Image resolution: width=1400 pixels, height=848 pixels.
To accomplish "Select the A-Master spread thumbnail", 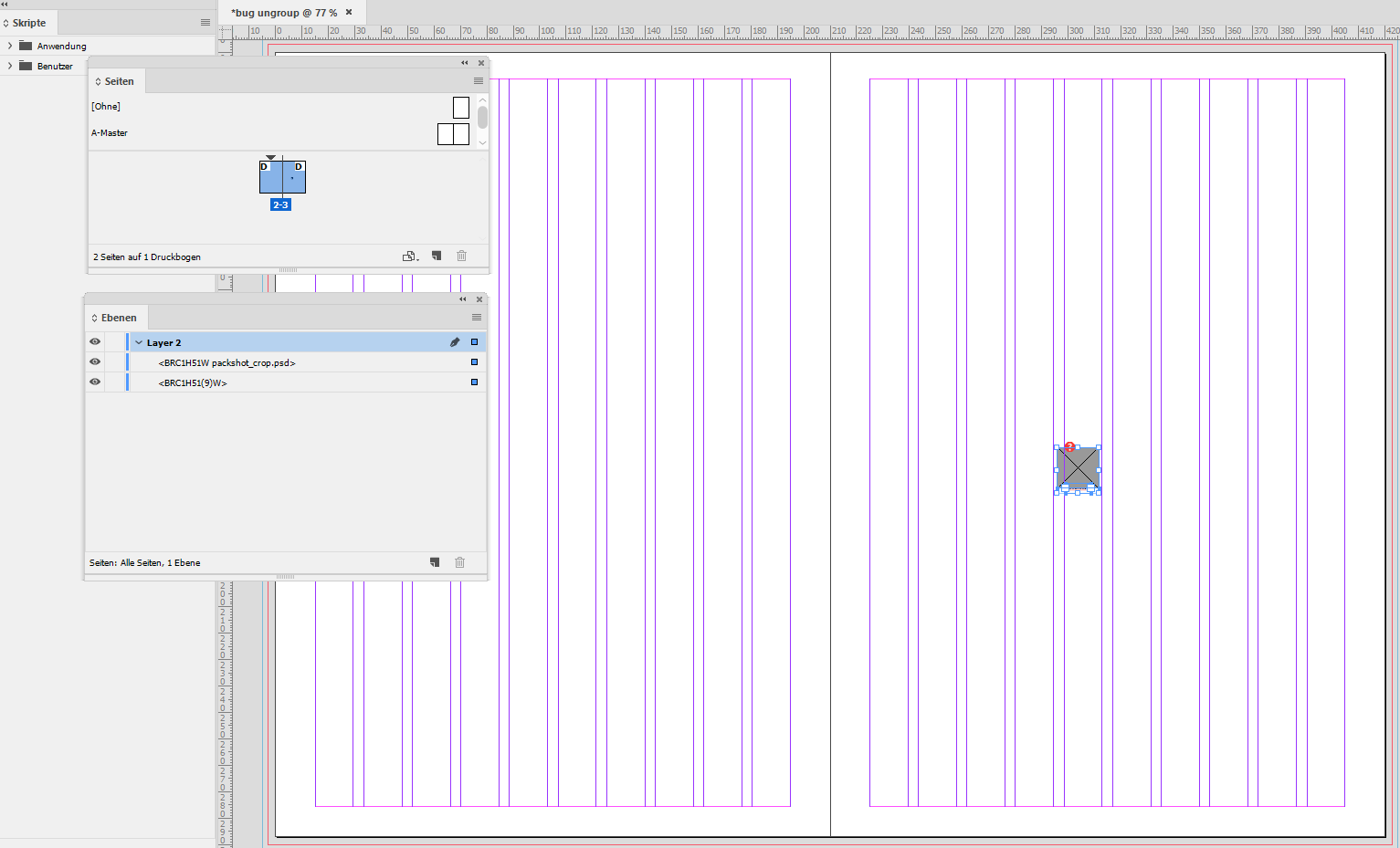I will [x=453, y=133].
